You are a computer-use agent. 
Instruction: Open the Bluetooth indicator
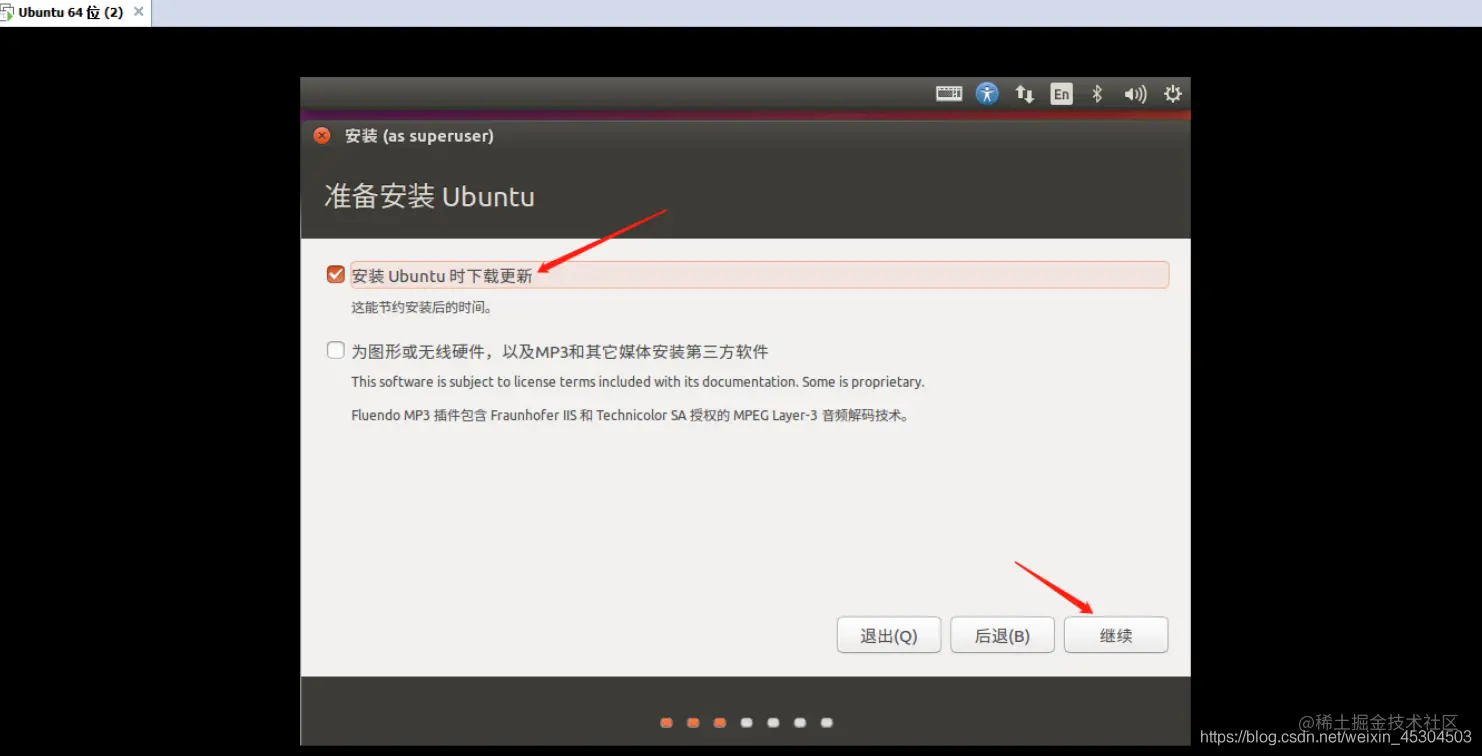coord(1097,94)
